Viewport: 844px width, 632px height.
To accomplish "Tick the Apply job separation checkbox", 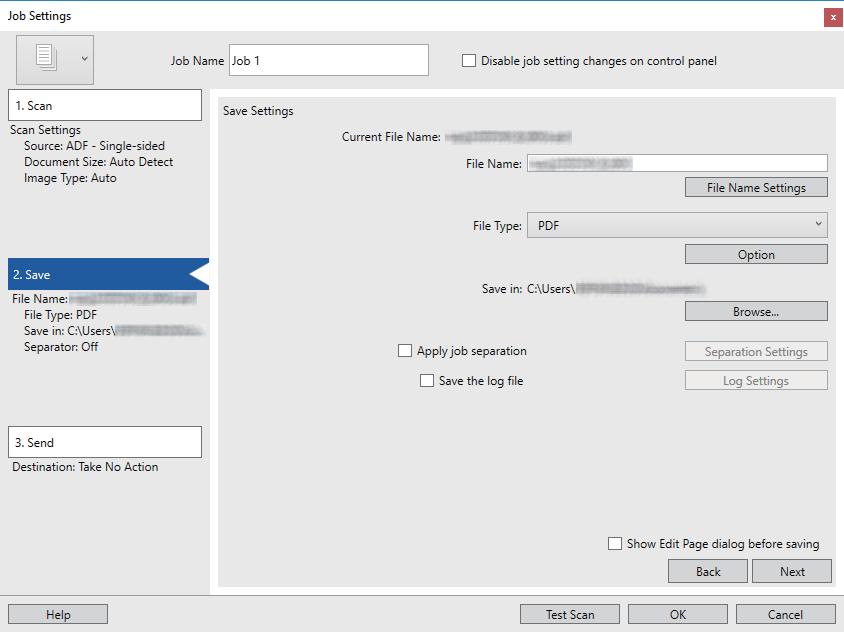I will click(405, 351).
